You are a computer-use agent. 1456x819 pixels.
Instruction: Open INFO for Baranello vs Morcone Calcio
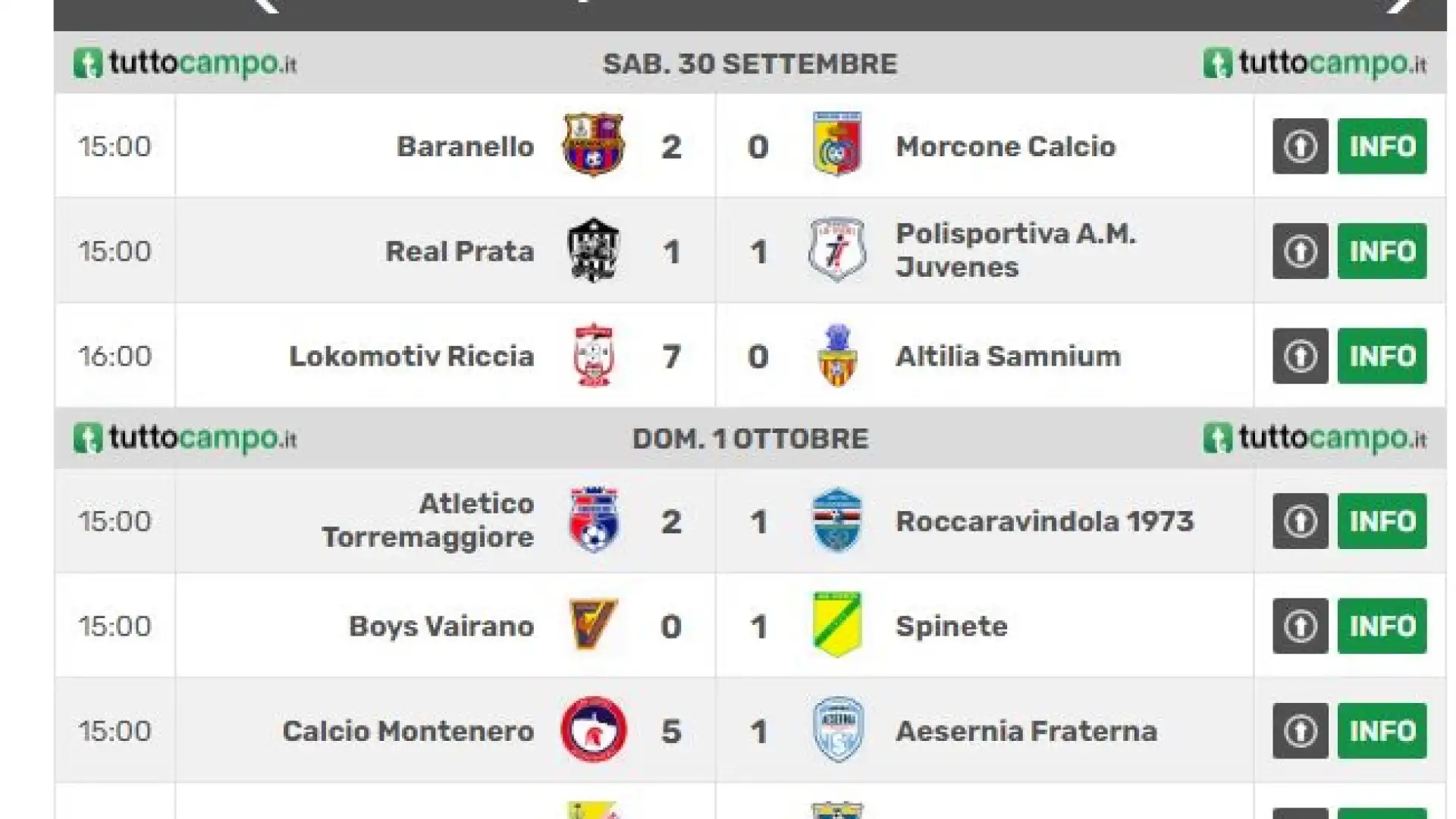(x=1382, y=146)
